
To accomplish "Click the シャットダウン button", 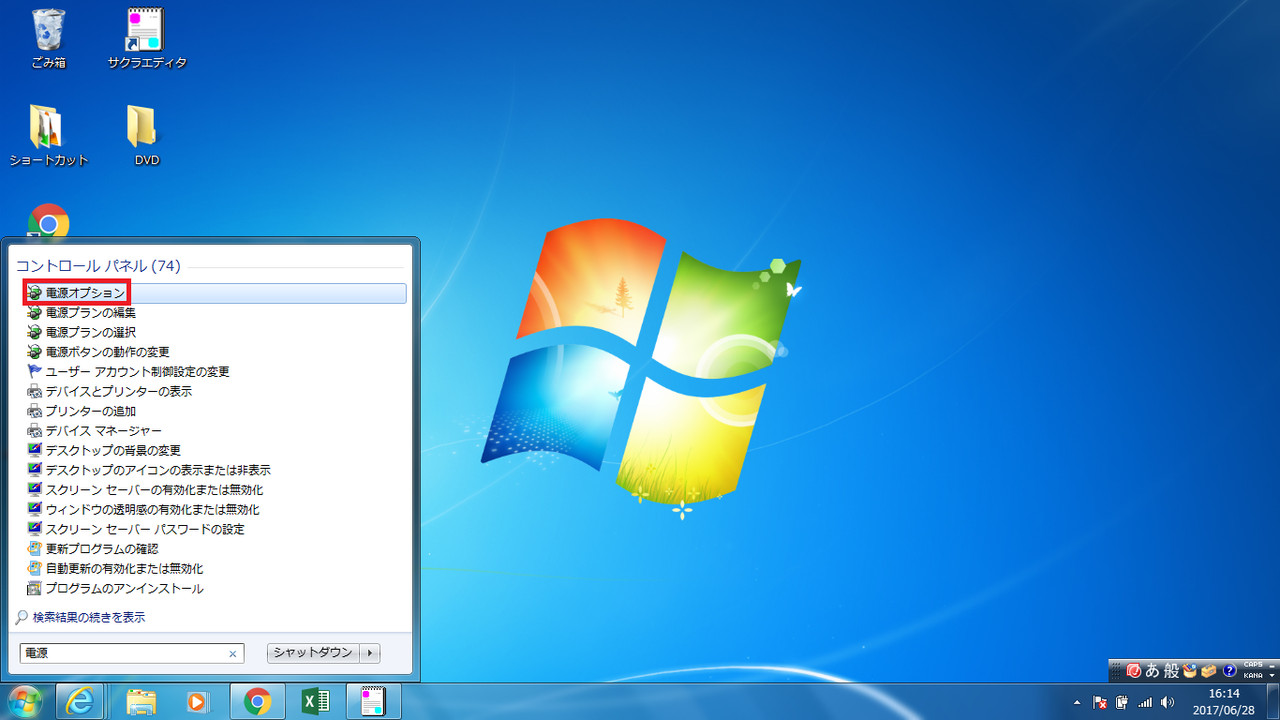I will click(313, 653).
